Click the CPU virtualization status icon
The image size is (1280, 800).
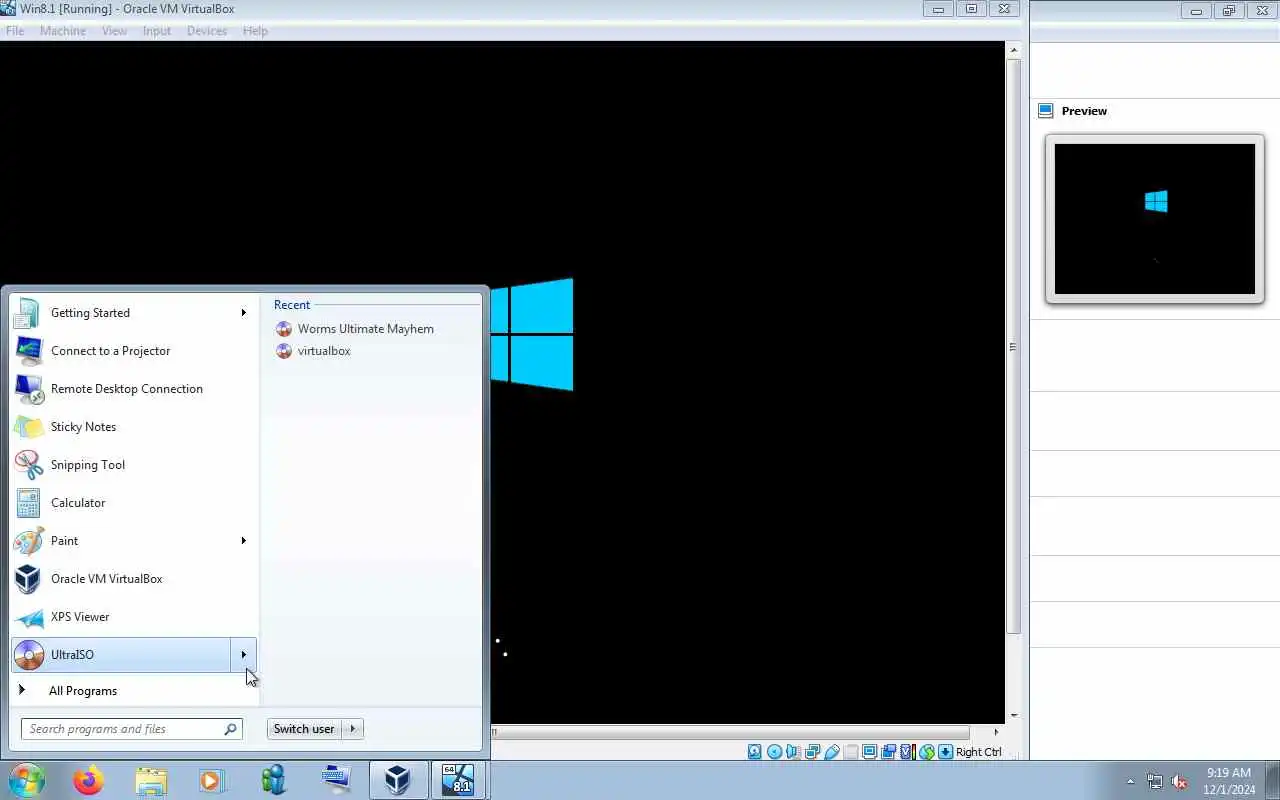pos(907,752)
